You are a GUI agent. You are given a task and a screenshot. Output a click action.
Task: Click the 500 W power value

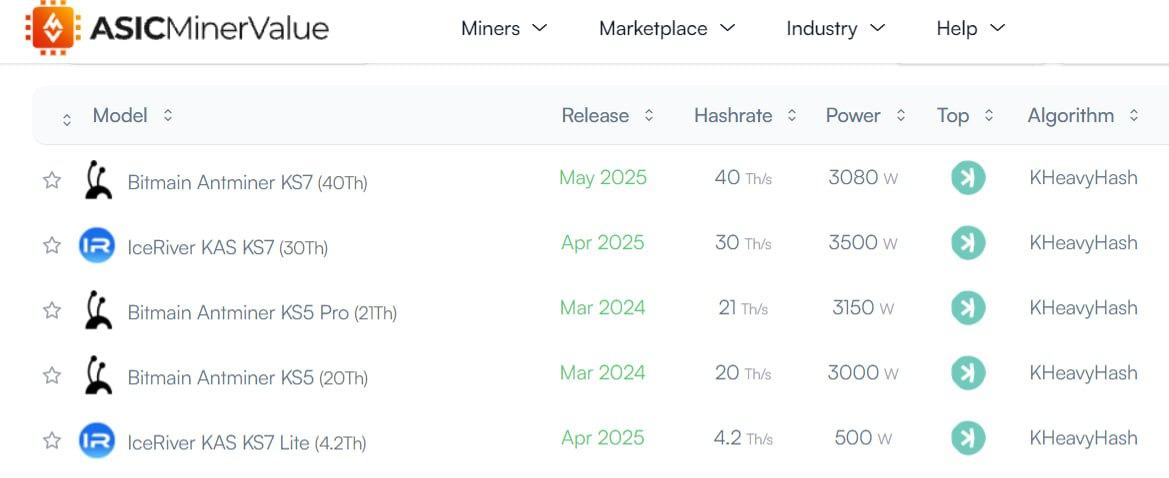(x=863, y=437)
